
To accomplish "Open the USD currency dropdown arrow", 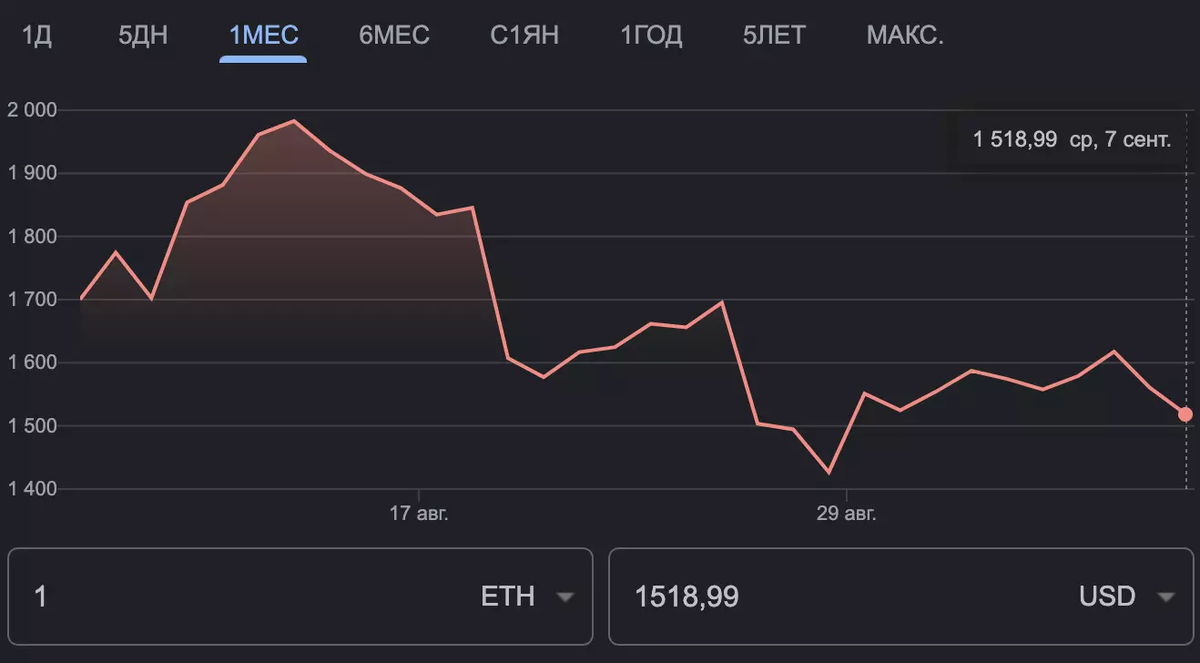I will [x=1165, y=597].
